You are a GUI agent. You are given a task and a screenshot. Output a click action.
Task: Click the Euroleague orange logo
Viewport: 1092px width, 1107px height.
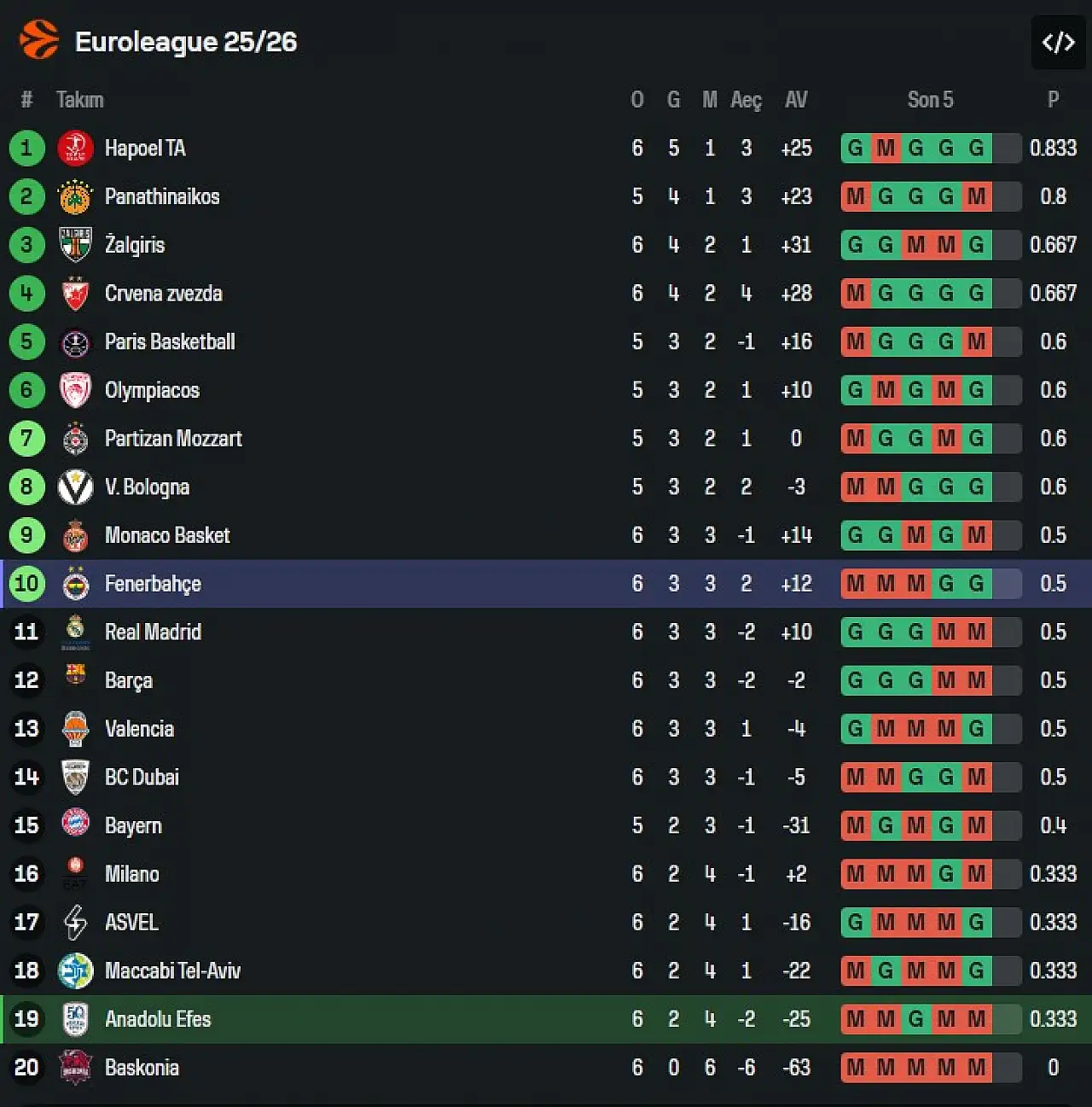38,40
